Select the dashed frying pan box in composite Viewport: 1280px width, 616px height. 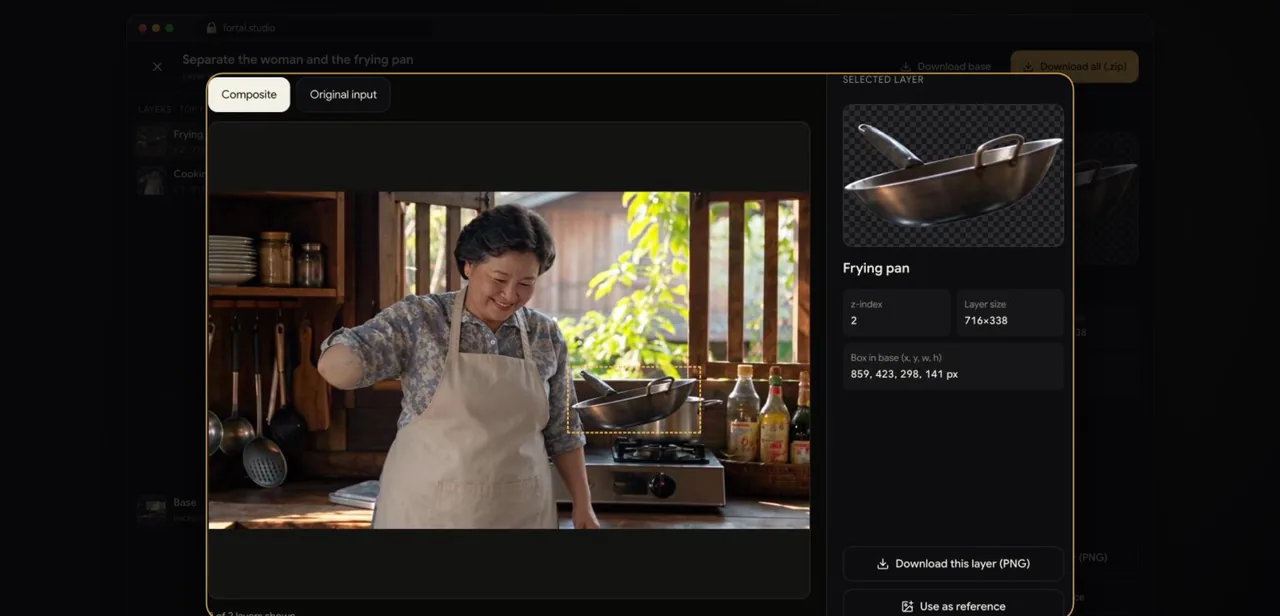point(634,400)
